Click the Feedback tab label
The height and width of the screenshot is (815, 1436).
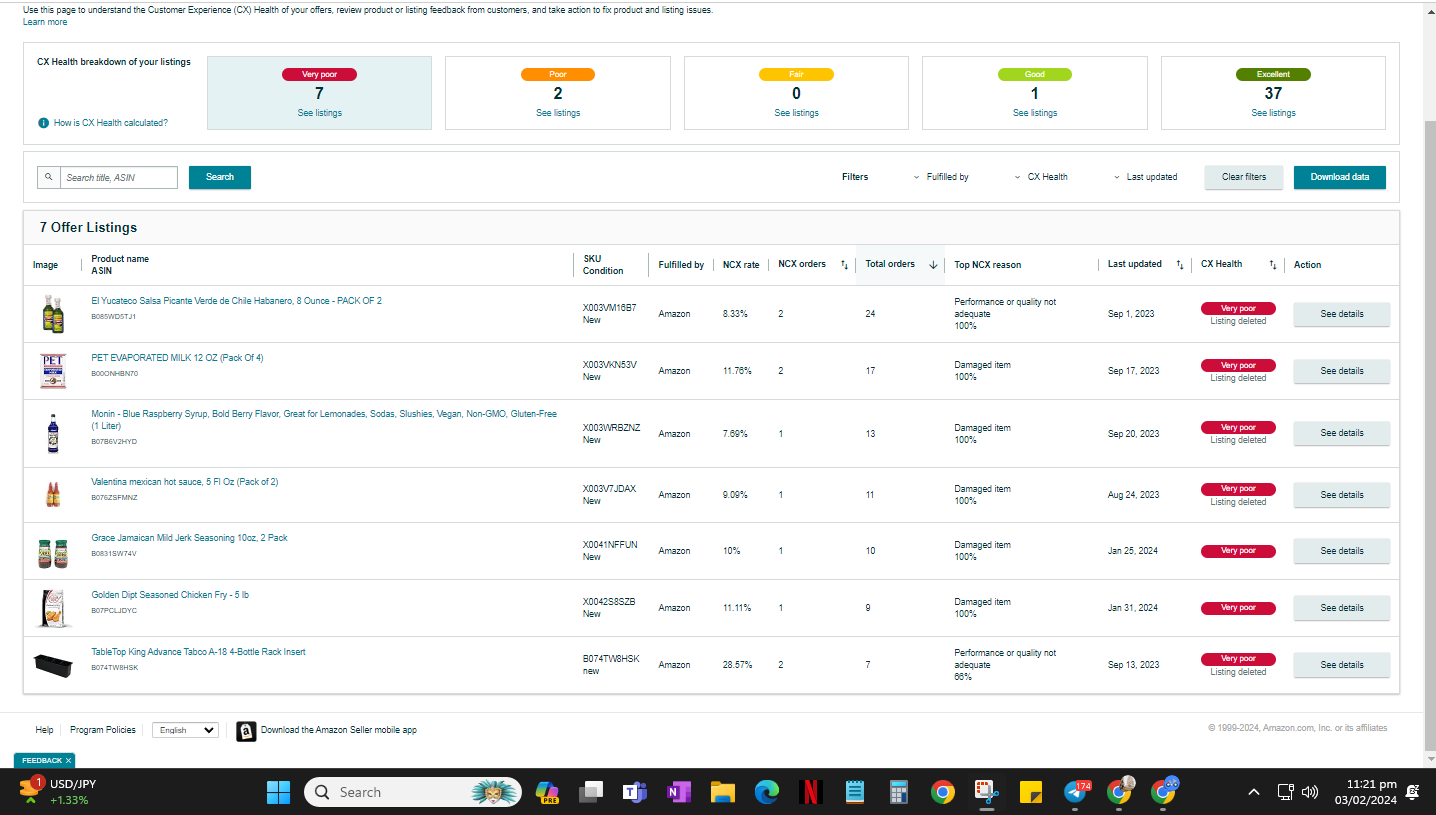pyautogui.click(x=41, y=761)
